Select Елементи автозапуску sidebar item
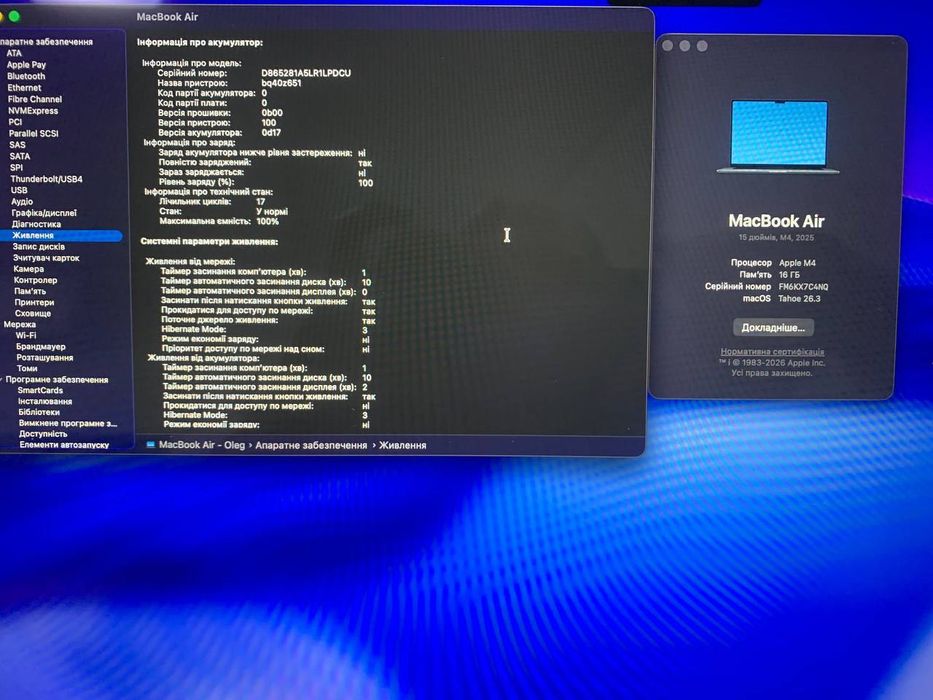 [x=64, y=445]
